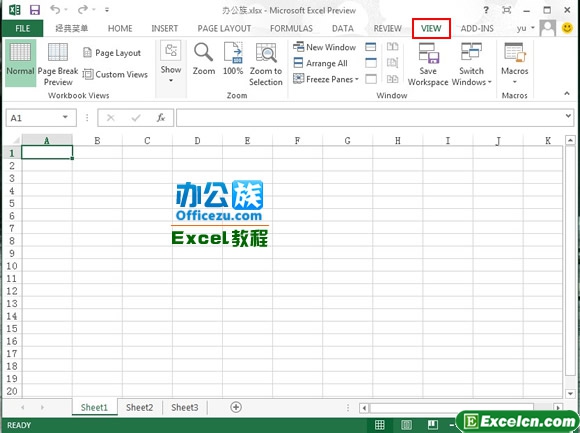The image size is (580, 433).
Task: Select column D header
Action: pos(197,141)
